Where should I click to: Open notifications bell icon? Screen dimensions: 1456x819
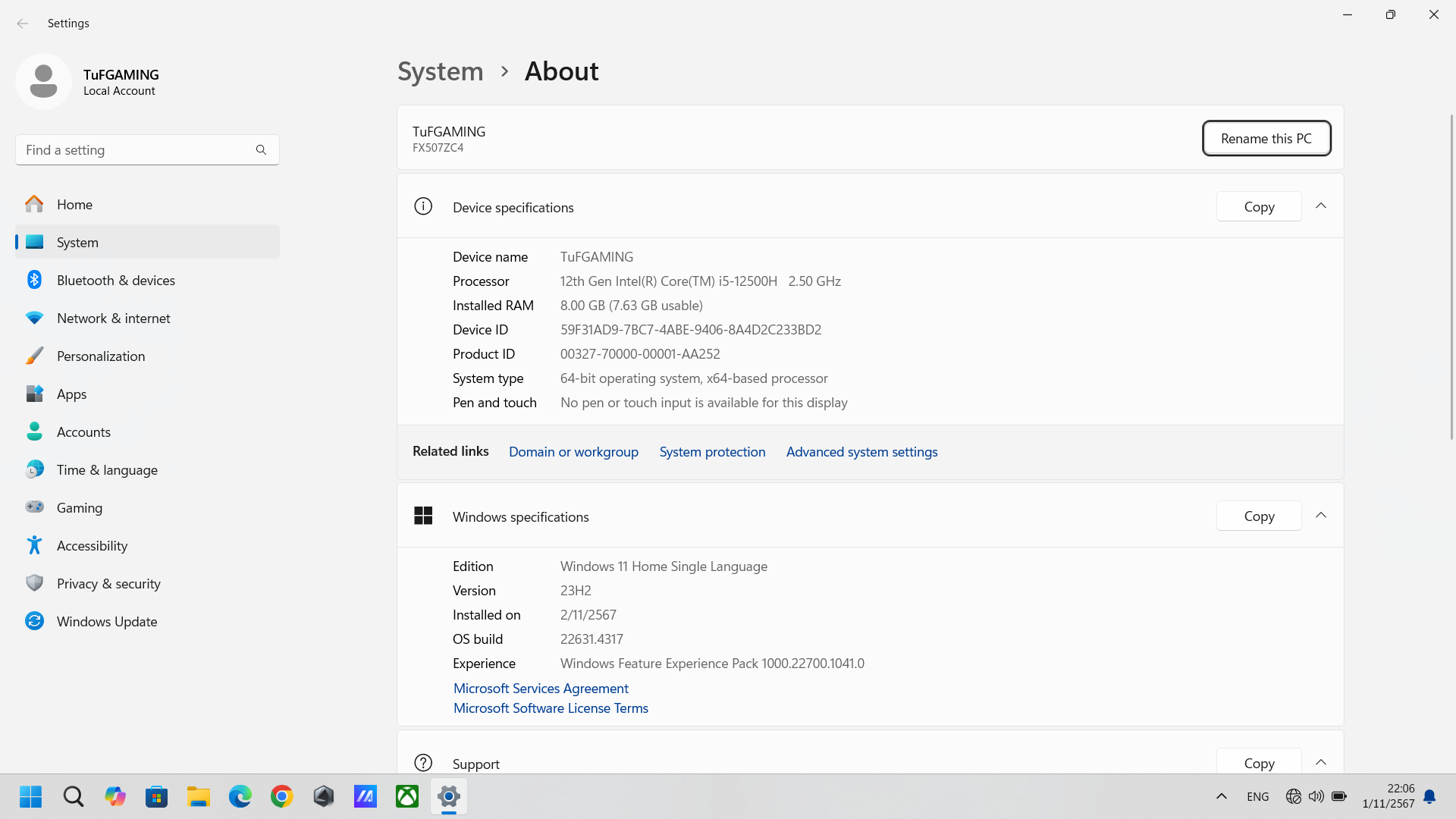coord(1429,796)
